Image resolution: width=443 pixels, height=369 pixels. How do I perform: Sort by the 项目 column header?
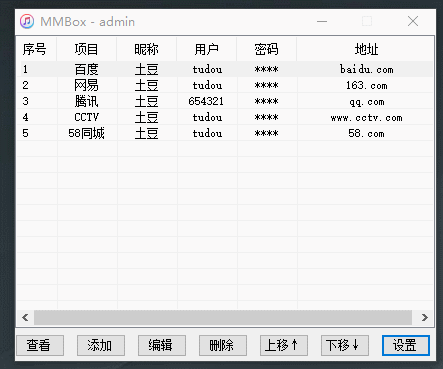(87, 49)
